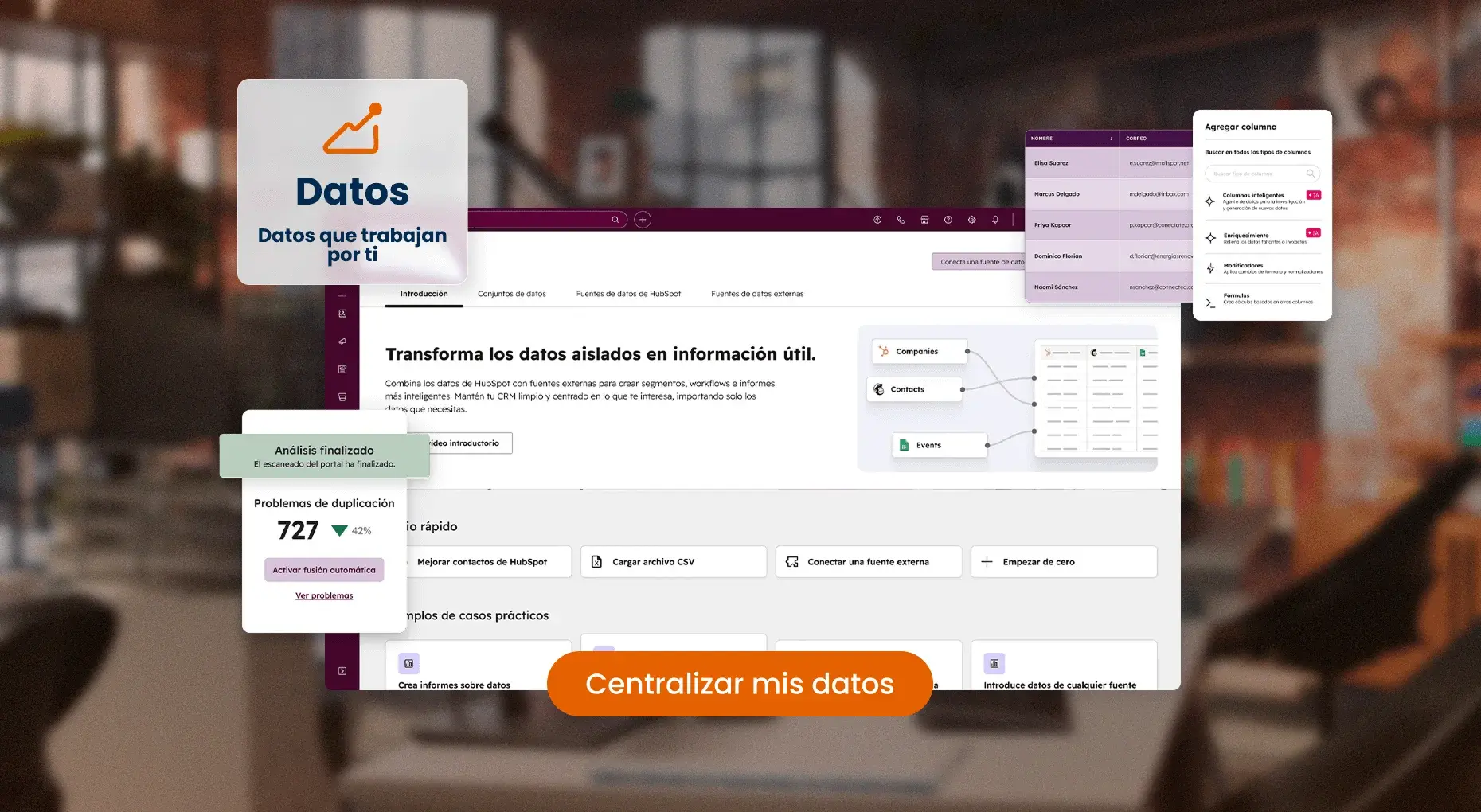Image resolution: width=1481 pixels, height=812 pixels.
Task: Open the marketplace store icon
Action: (x=924, y=220)
